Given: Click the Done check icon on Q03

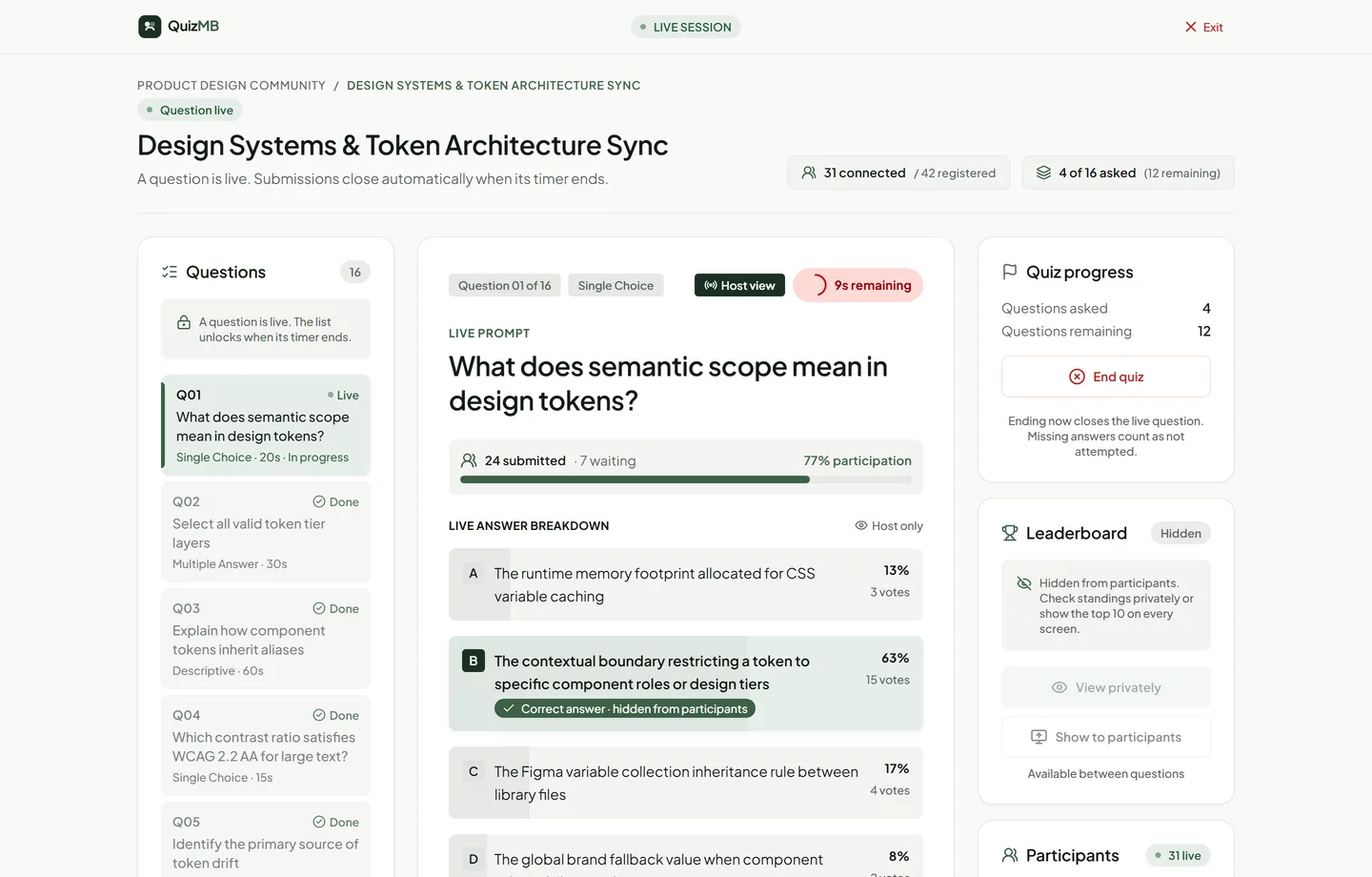Looking at the screenshot, I should (x=319, y=608).
